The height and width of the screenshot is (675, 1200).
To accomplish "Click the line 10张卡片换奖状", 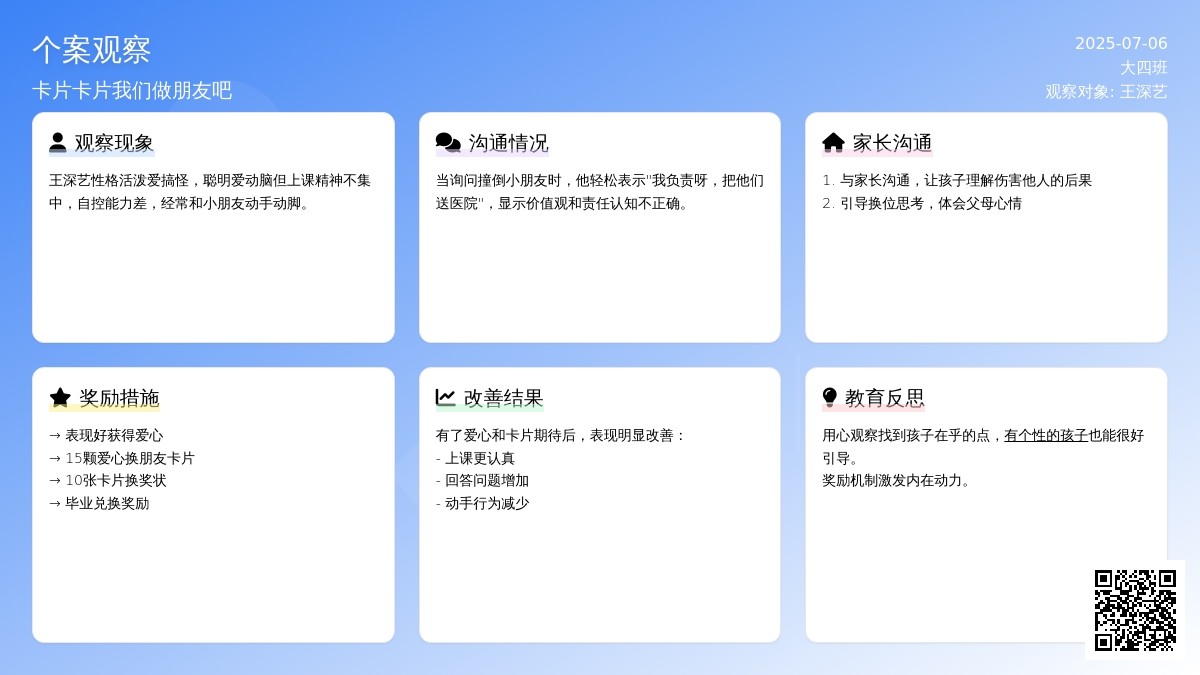I will tap(108, 480).
